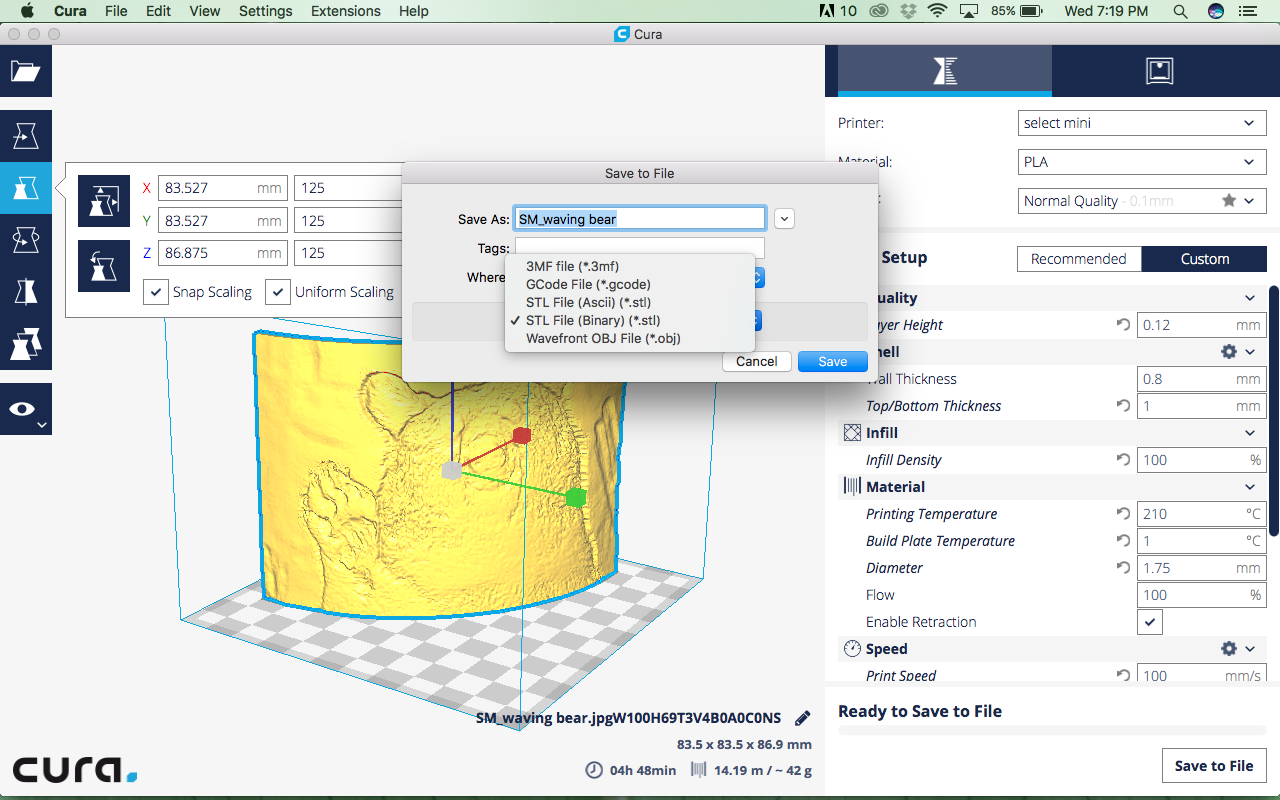
Task: Open the view mode eye icon
Action: [x=25, y=409]
